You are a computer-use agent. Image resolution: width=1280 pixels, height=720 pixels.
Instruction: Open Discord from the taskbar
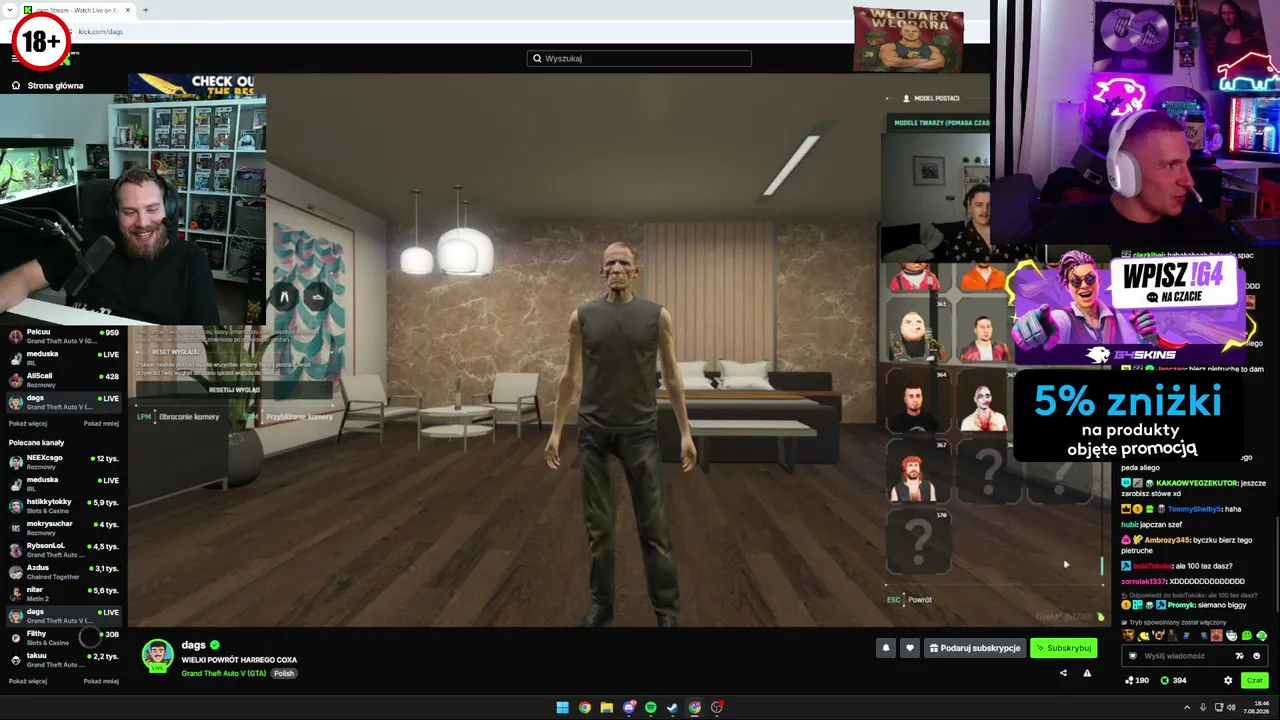629,708
